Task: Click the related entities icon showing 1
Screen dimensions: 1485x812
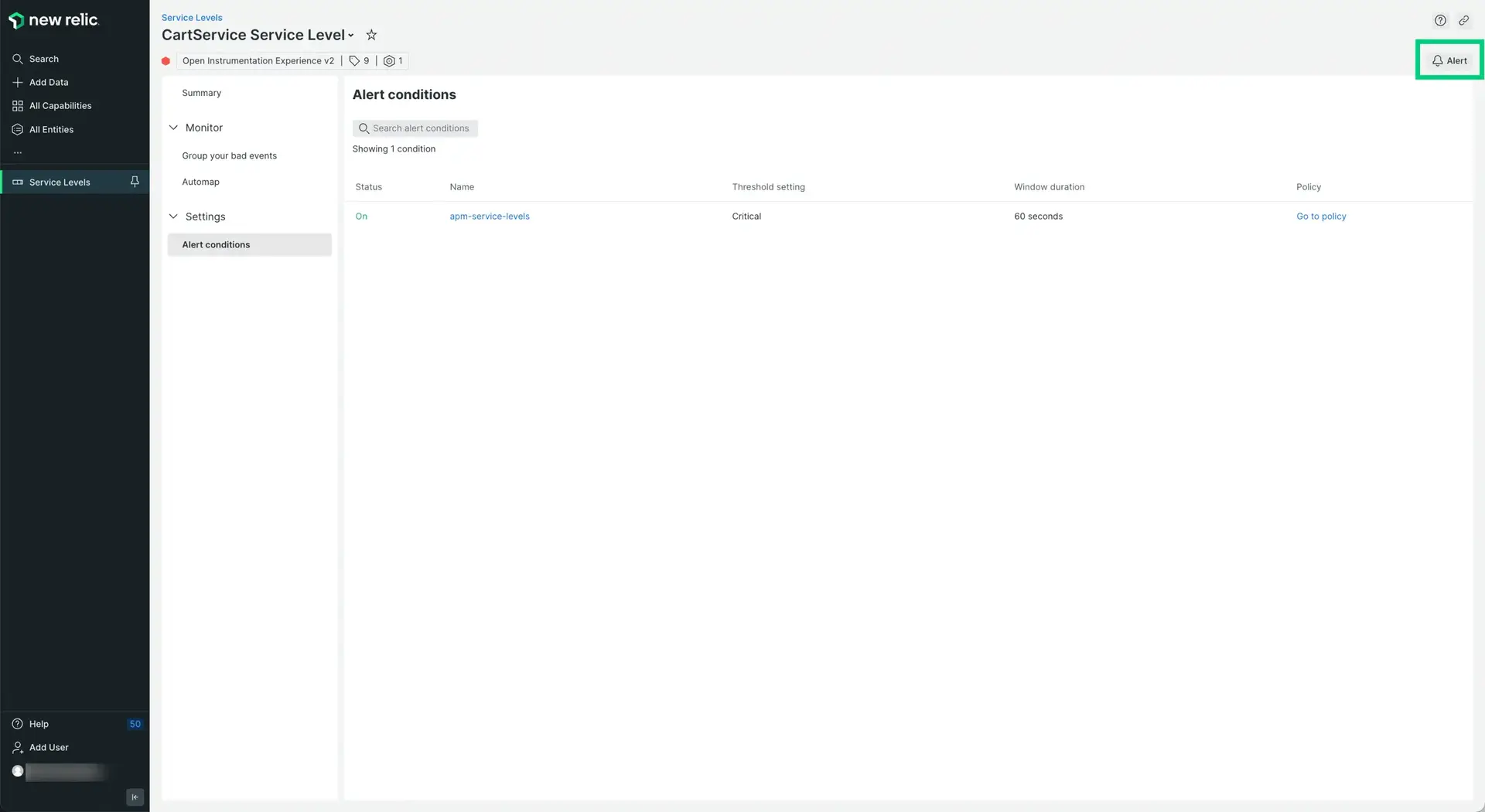Action: 393,61
